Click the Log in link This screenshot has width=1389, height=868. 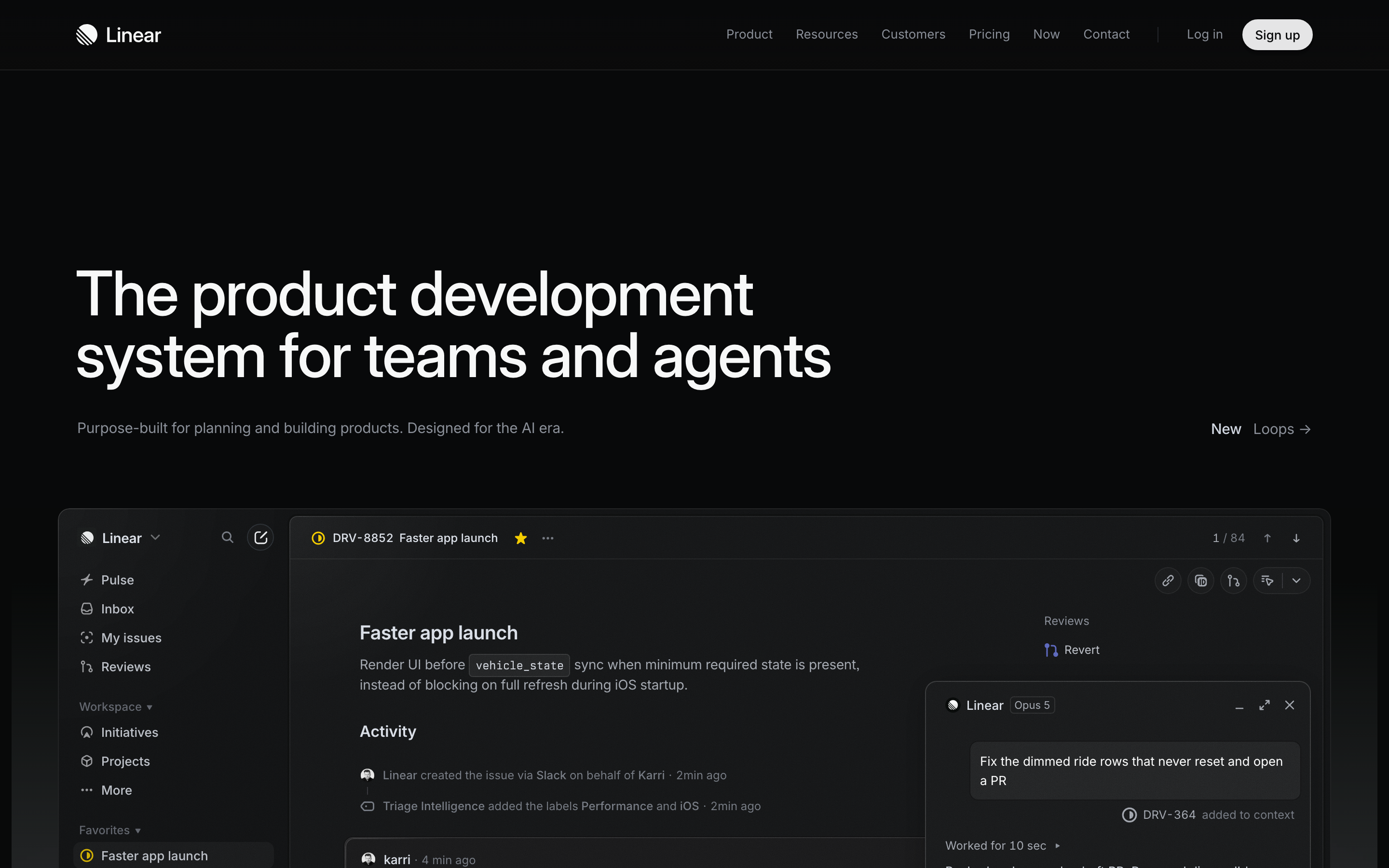tap(1204, 34)
